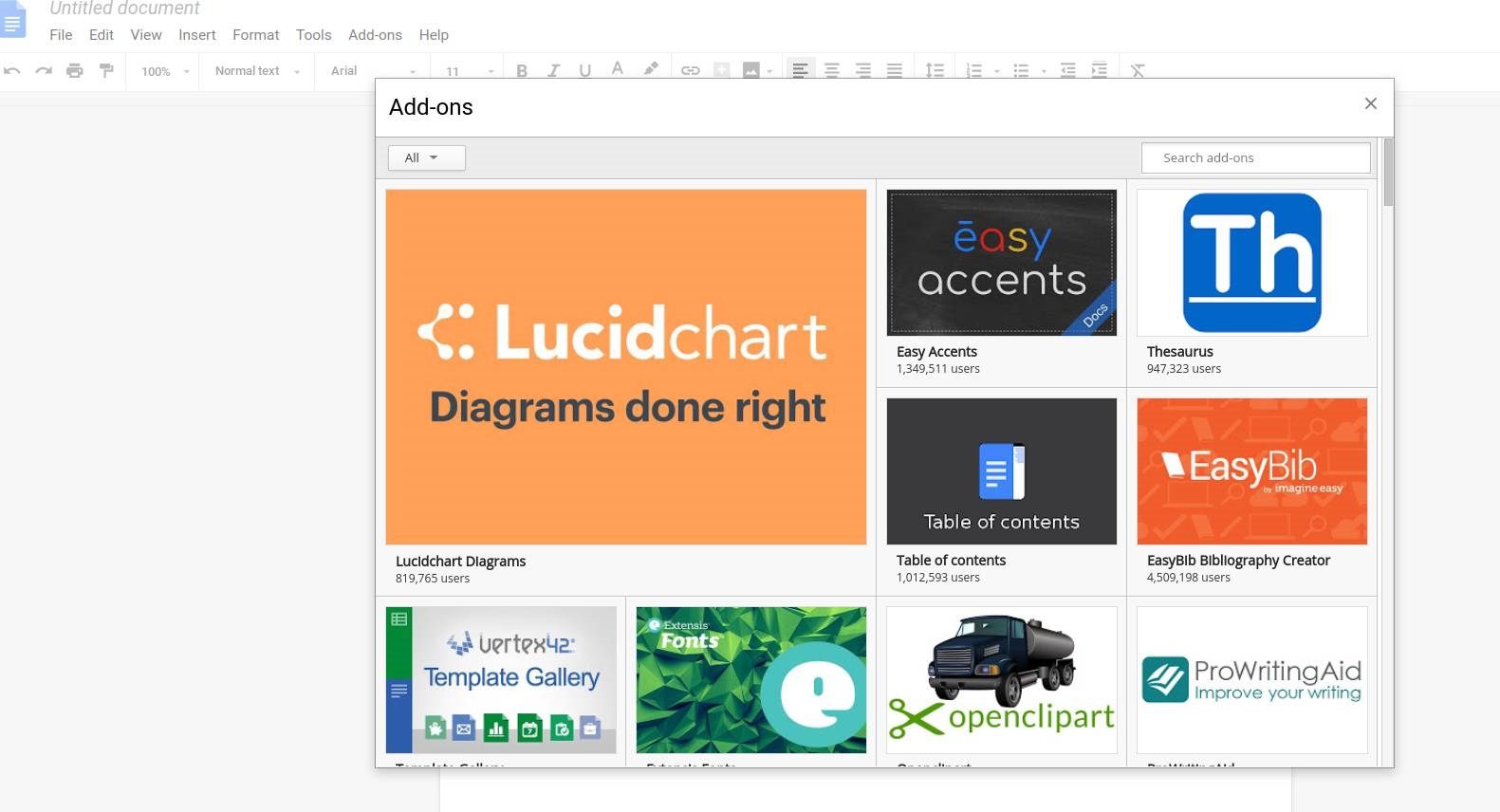Click the Untitled document title
The width and height of the screenshot is (1500, 812).
coord(124,9)
